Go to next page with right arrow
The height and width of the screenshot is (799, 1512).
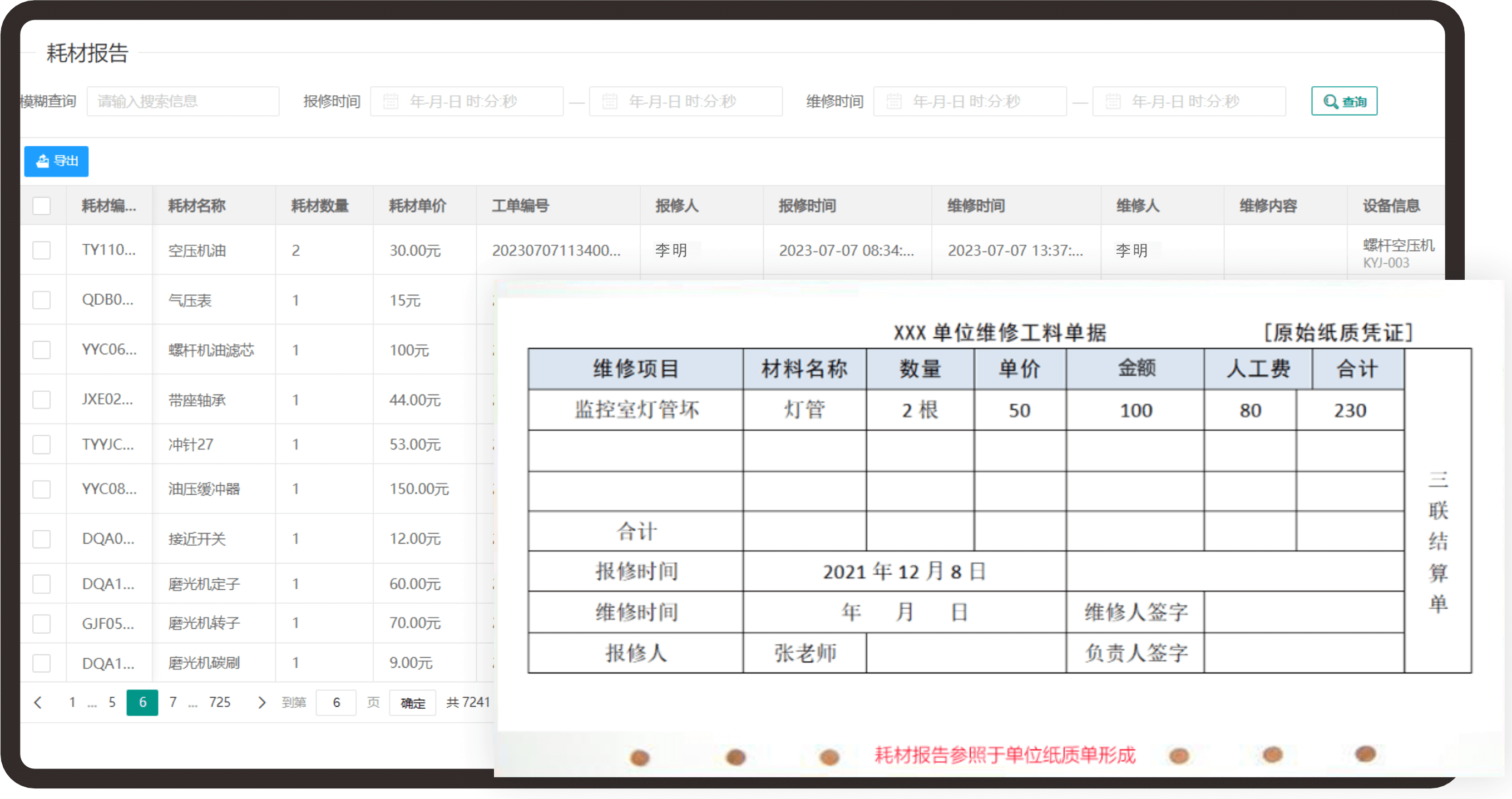262,702
